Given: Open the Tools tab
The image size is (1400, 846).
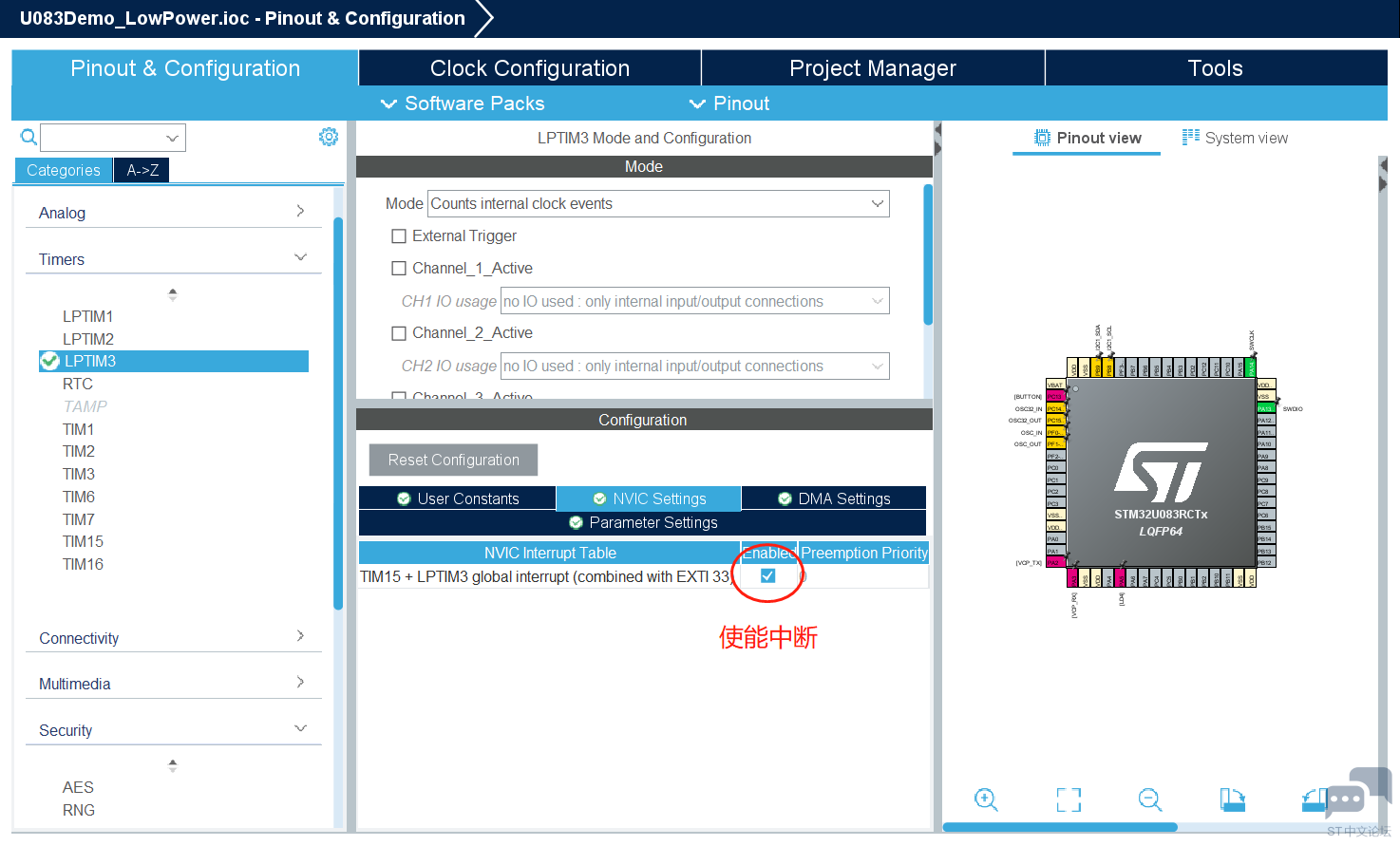Looking at the screenshot, I should pyautogui.click(x=1216, y=68).
